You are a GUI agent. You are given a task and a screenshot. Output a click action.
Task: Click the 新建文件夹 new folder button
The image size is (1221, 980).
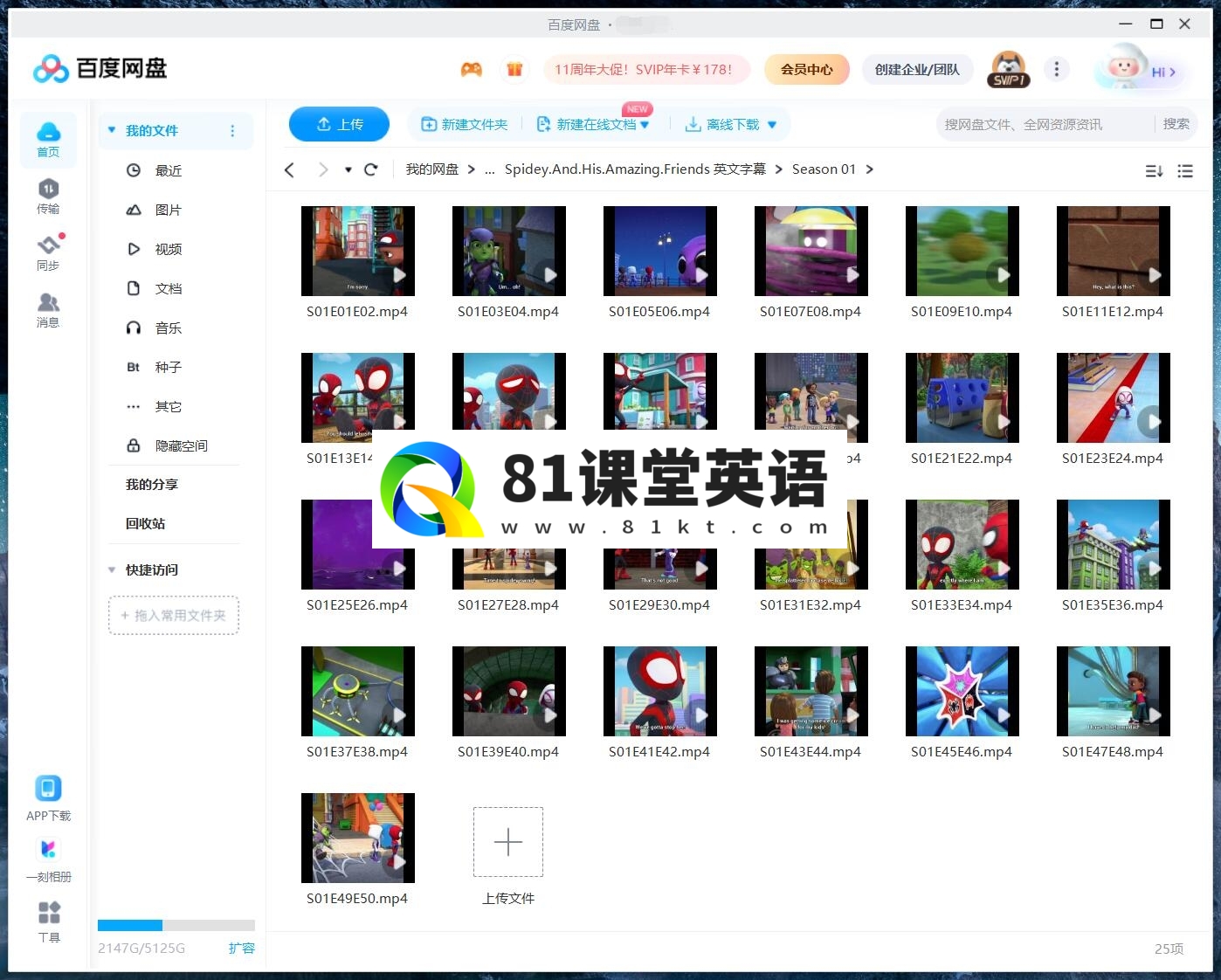pyautogui.click(x=465, y=125)
